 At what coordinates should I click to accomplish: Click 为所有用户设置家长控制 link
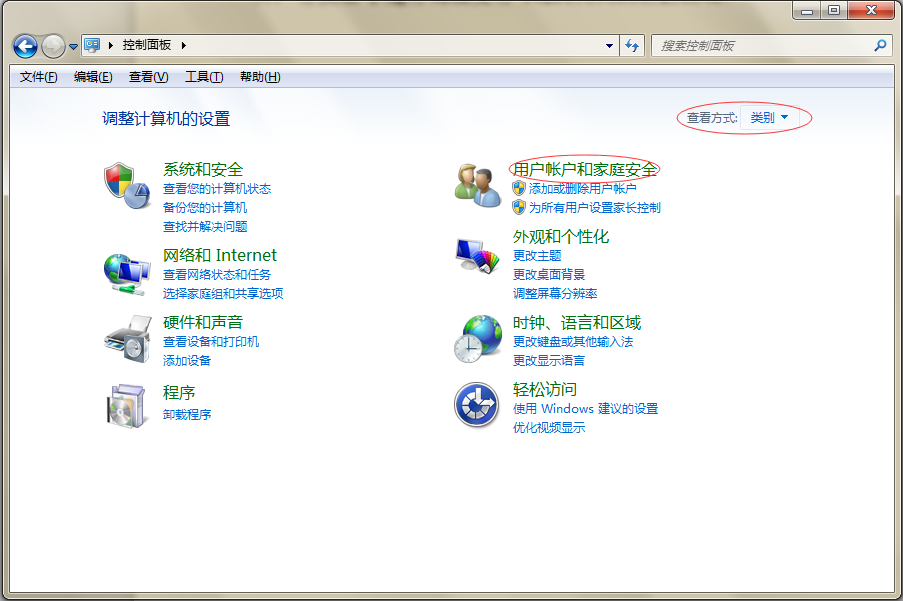[595, 208]
